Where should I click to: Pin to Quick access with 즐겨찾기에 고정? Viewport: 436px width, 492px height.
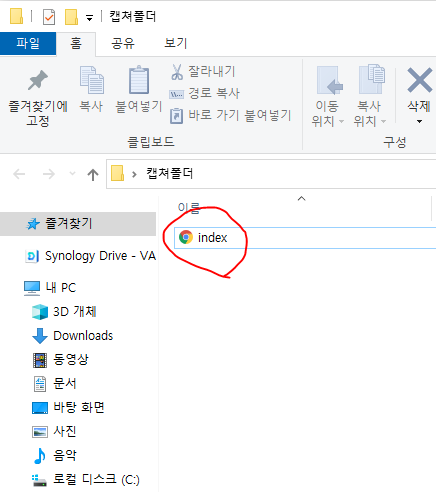coord(38,98)
